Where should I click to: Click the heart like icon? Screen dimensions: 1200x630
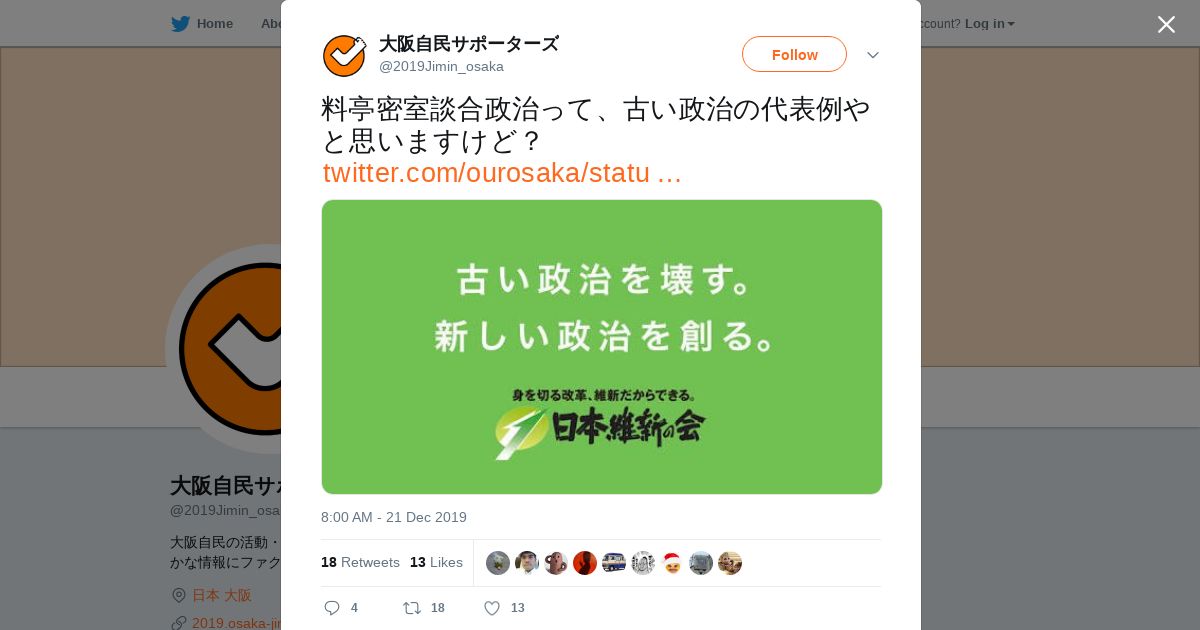pos(492,608)
